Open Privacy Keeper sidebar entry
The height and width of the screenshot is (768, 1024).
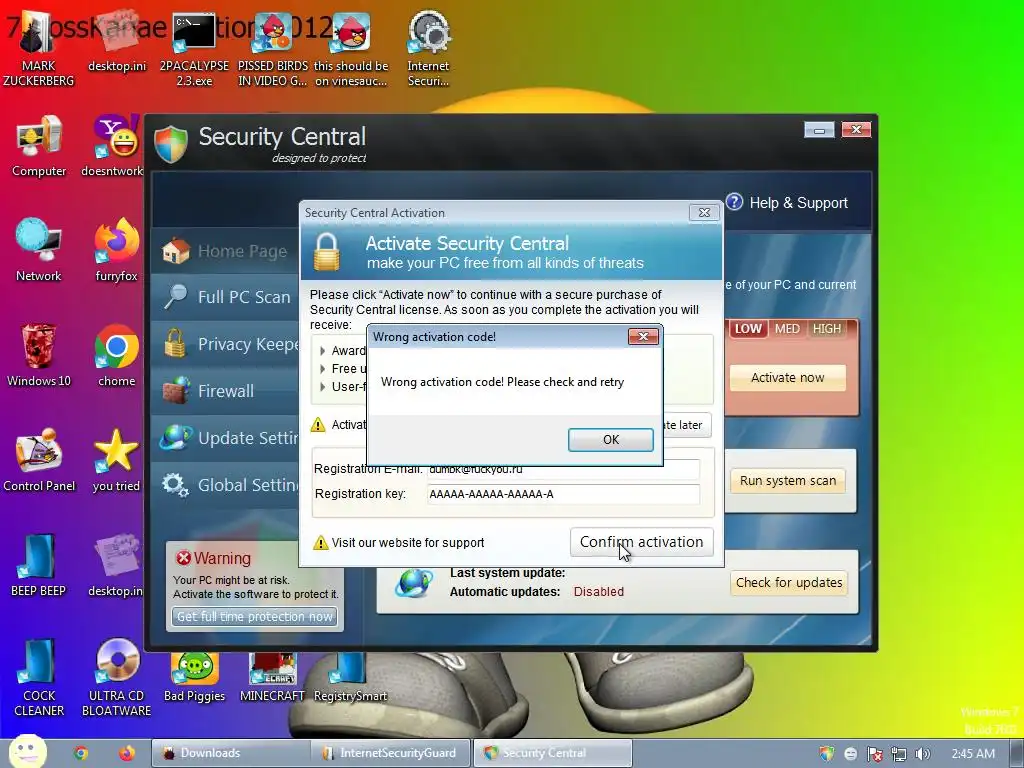[x=225, y=344]
